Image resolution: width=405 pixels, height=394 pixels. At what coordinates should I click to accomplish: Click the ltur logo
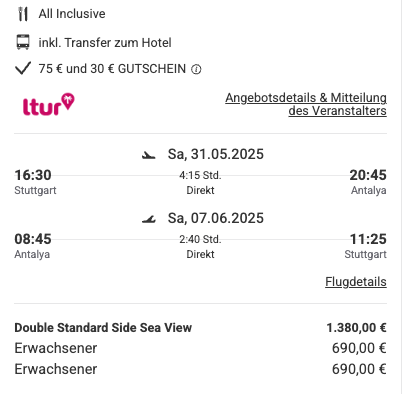coord(49,105)
